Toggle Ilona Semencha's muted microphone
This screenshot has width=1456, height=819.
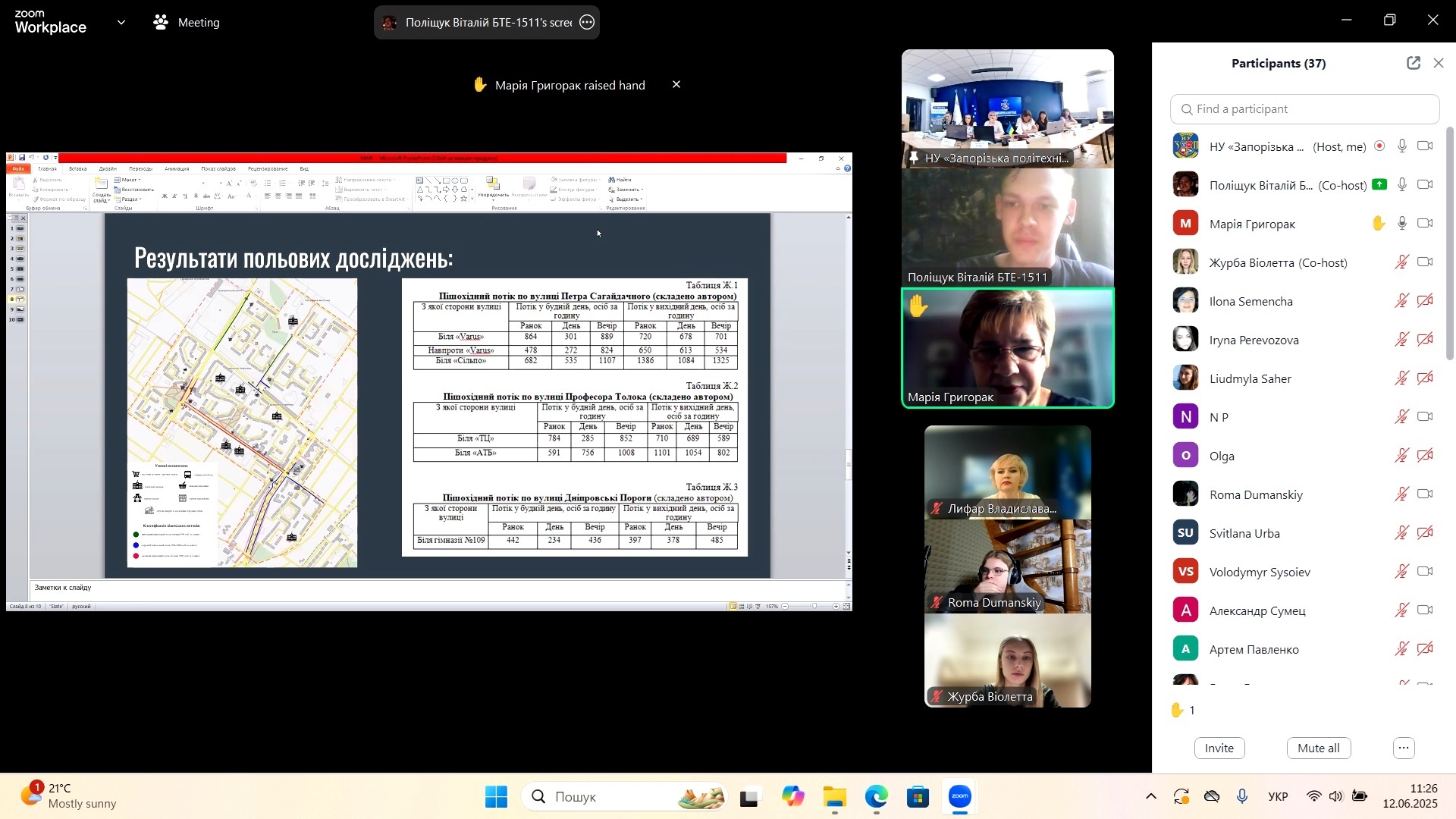(x=1402, y=301)
